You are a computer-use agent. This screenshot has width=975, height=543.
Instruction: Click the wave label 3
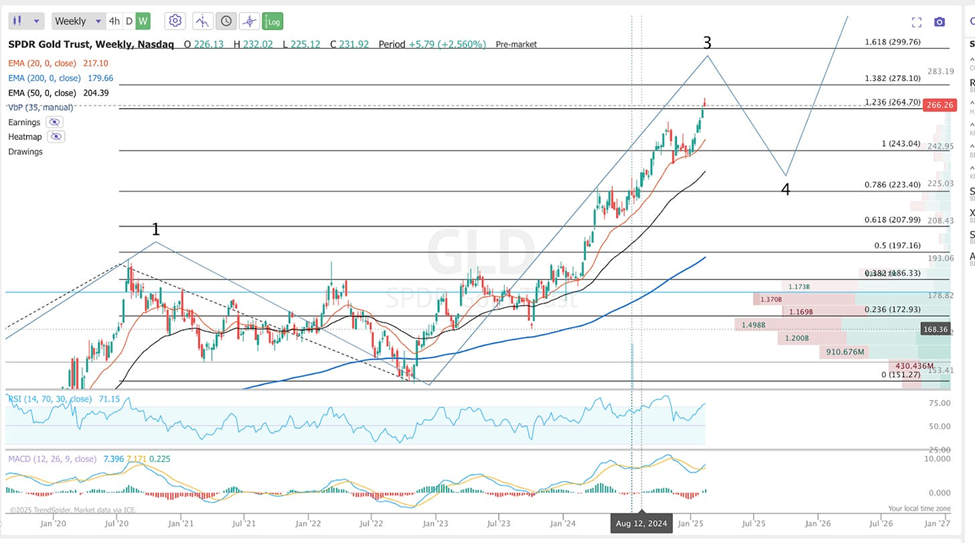pyautogui.click(x=707, y=43)
